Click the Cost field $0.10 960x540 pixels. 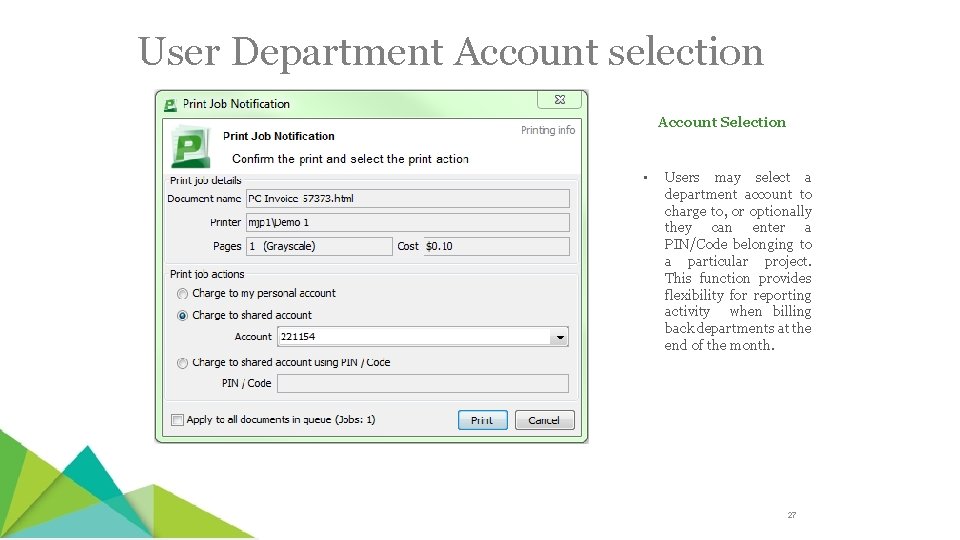coord(497,246)
